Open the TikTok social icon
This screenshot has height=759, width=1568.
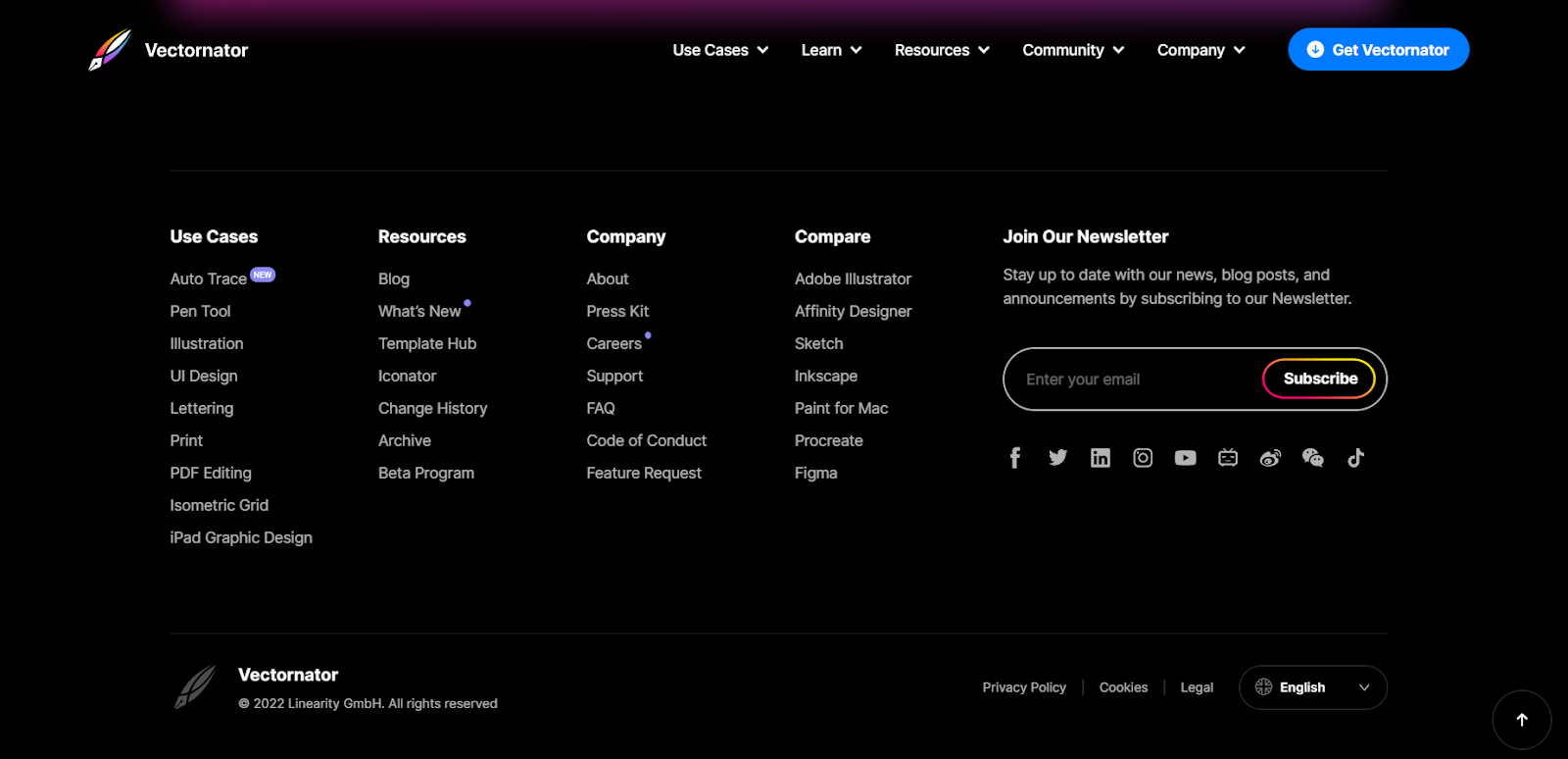tap(1355, 458)
